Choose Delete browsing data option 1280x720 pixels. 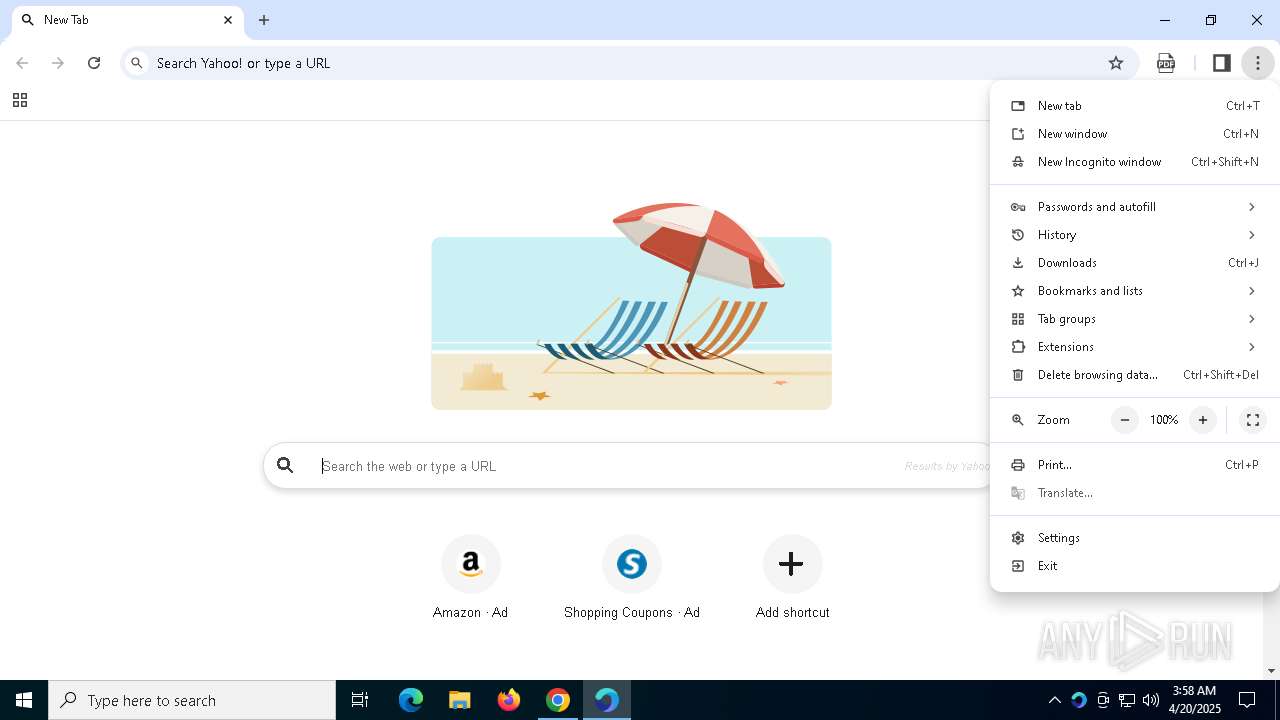[x=1135, y=375]
